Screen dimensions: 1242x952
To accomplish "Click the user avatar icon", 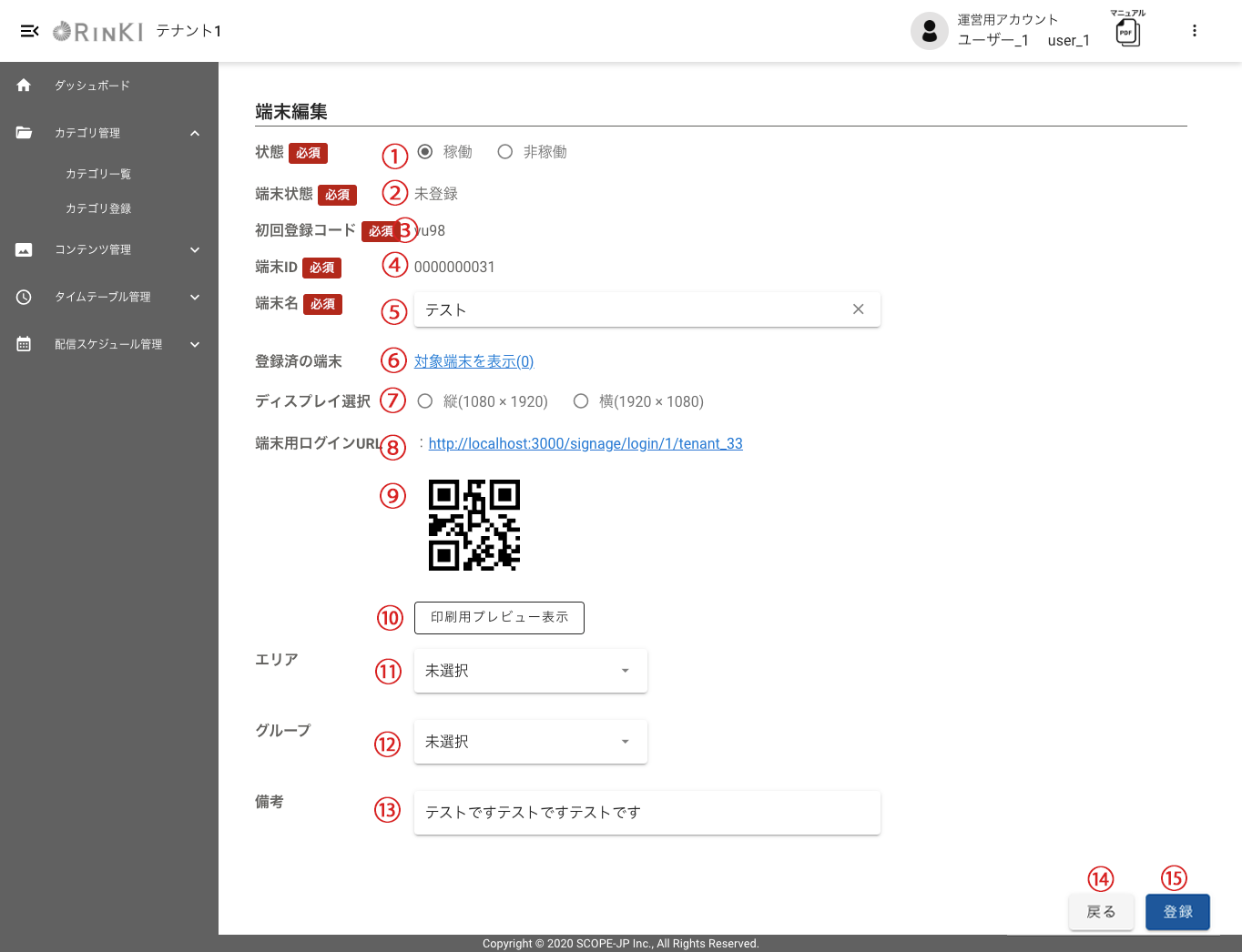I will click(929, 31).
